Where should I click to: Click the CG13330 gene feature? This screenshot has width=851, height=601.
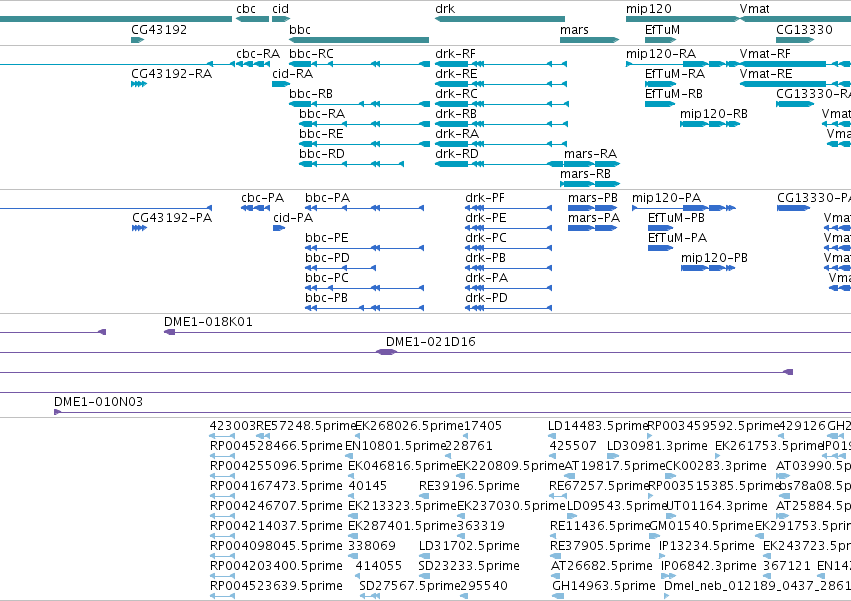pos(795,40)
